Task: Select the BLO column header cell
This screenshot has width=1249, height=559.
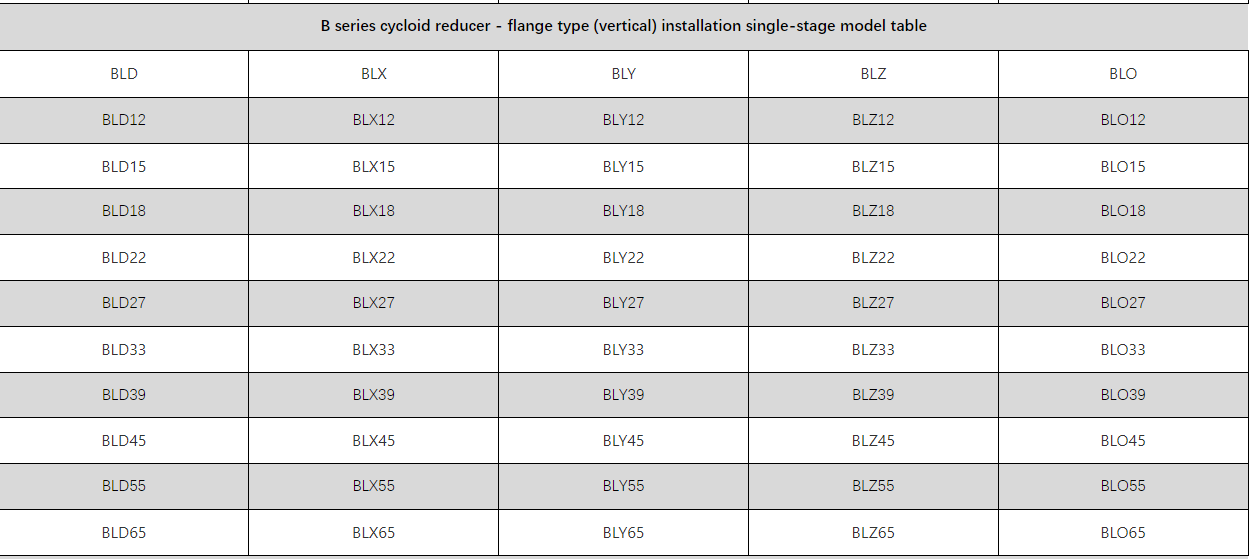Action: (1123, 74)
